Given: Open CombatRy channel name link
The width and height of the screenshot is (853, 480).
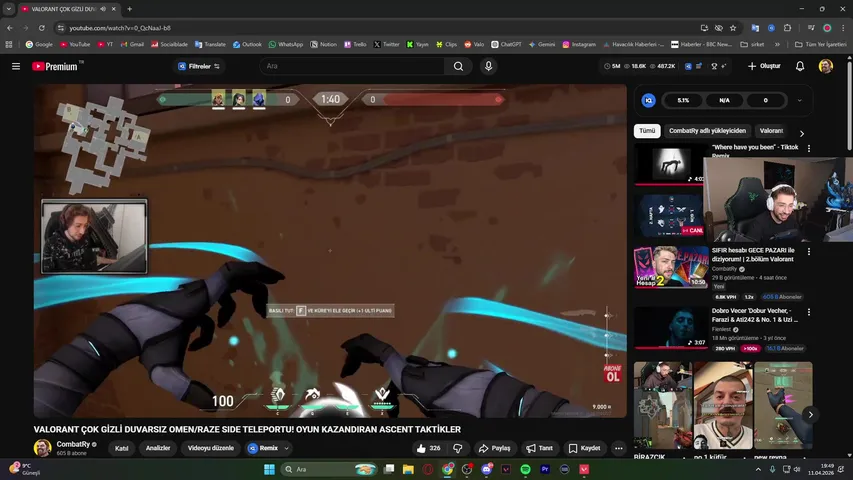Looking at the screenshot, I should [73, 445].
